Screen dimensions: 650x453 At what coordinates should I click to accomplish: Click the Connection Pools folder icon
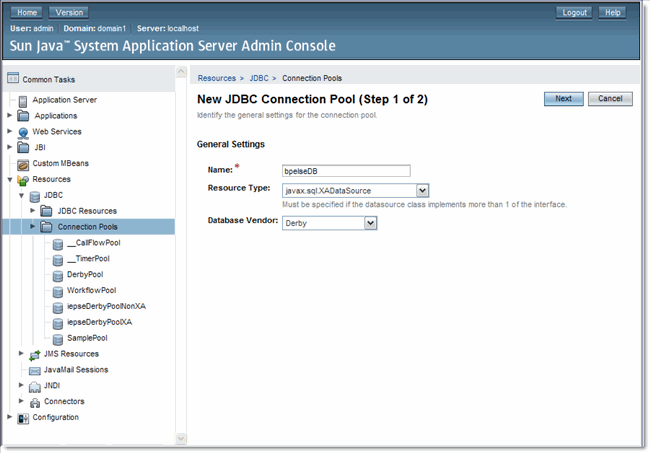pos(46,227)
